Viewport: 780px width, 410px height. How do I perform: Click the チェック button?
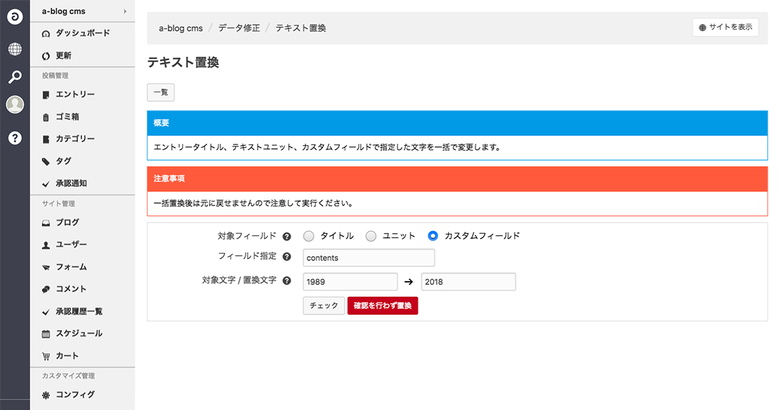pyautogui.click(x=324, y=306)
